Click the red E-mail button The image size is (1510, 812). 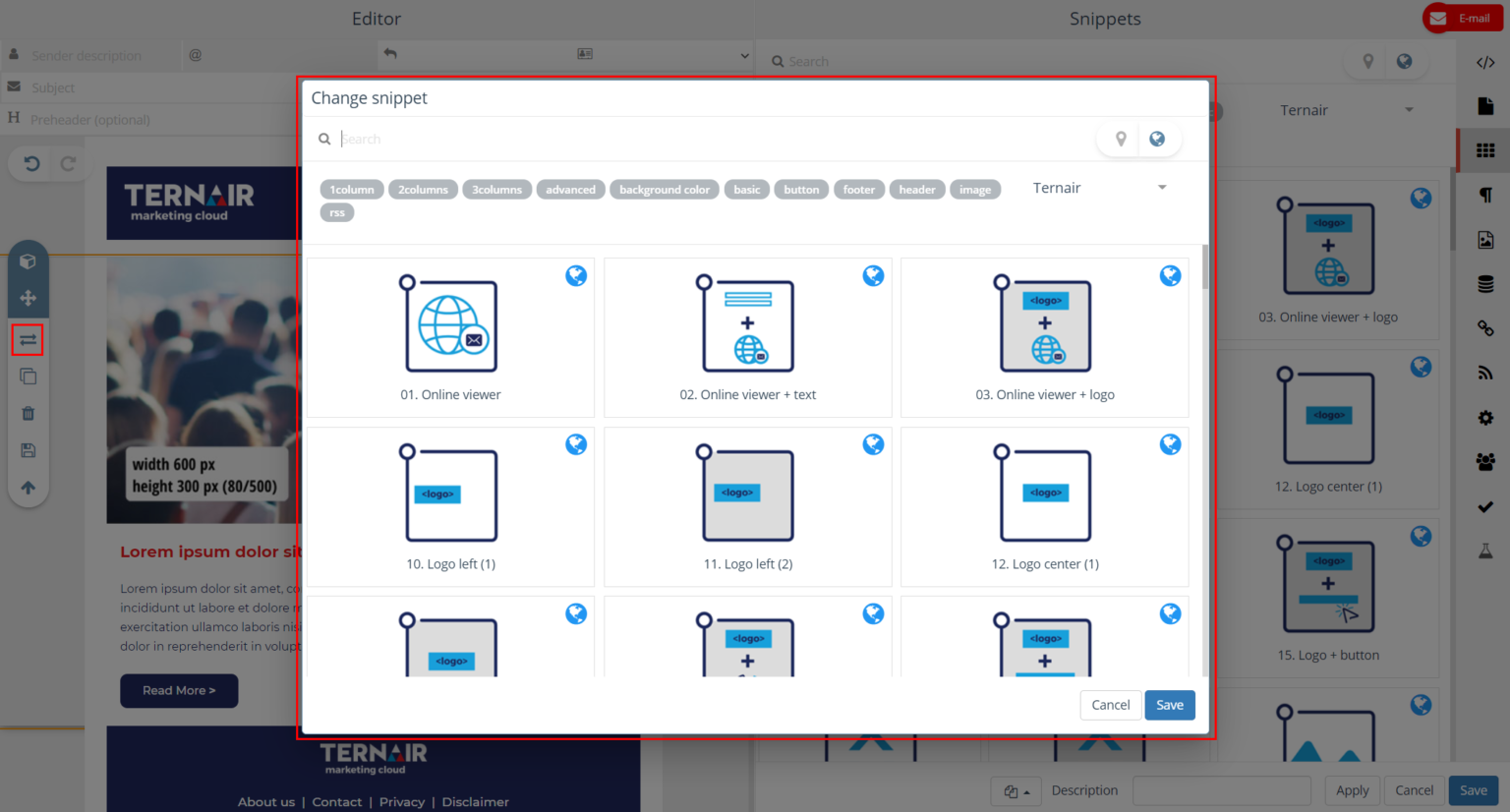pos(1463,18)
